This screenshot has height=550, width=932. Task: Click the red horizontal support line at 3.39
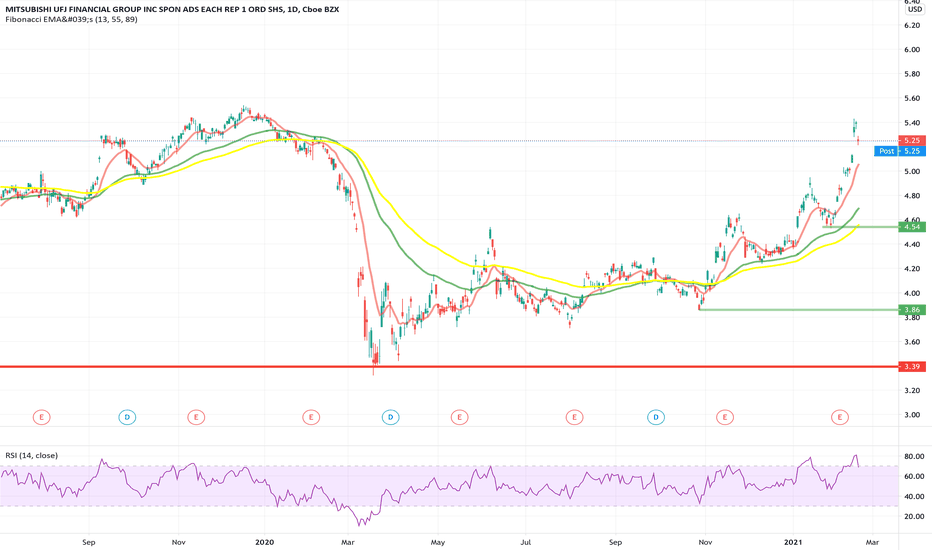pos(449,366)
